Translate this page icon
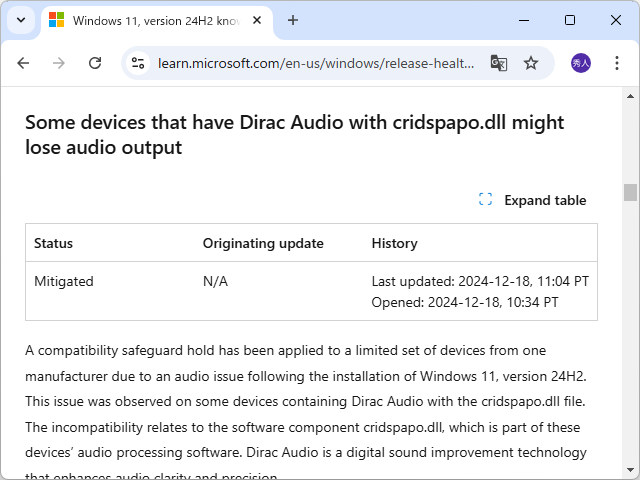 pos(498,63)
